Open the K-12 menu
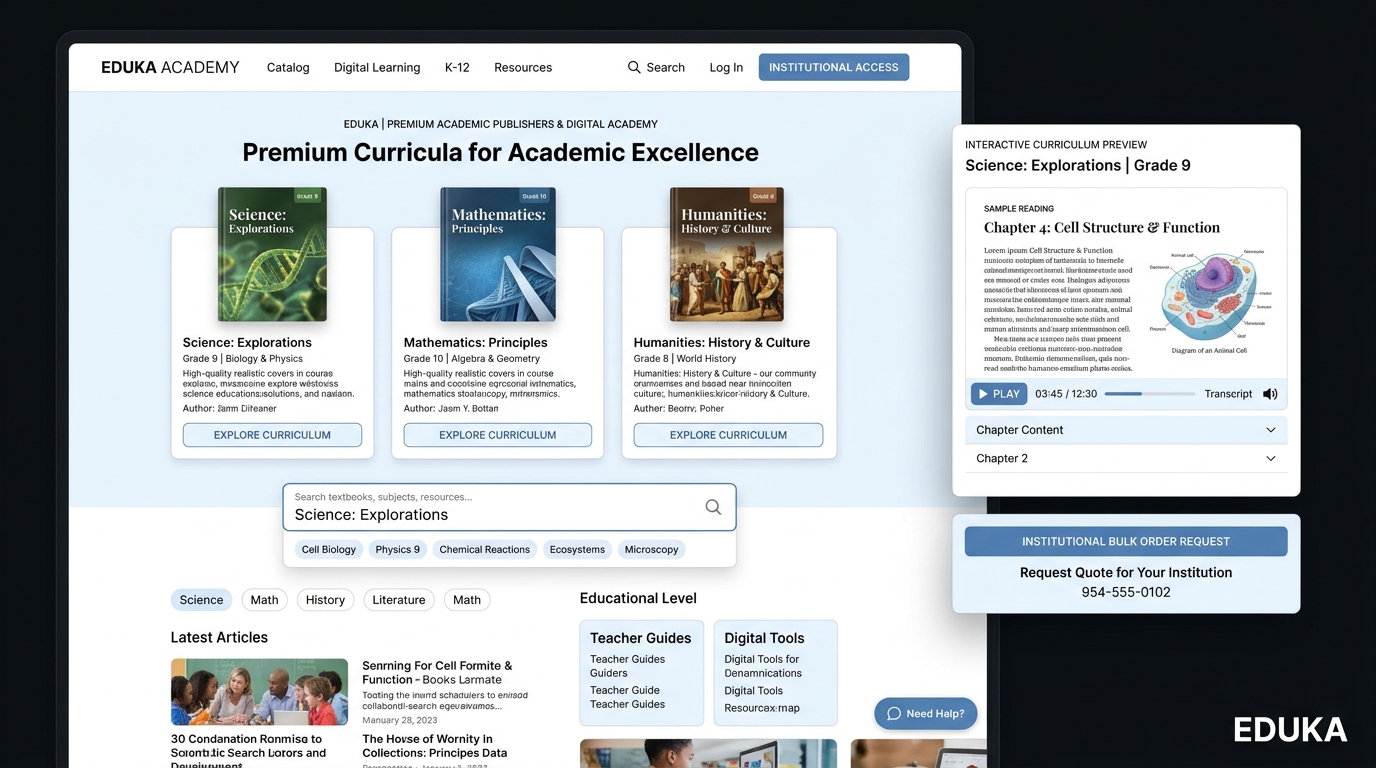 [x=457, y=67]
